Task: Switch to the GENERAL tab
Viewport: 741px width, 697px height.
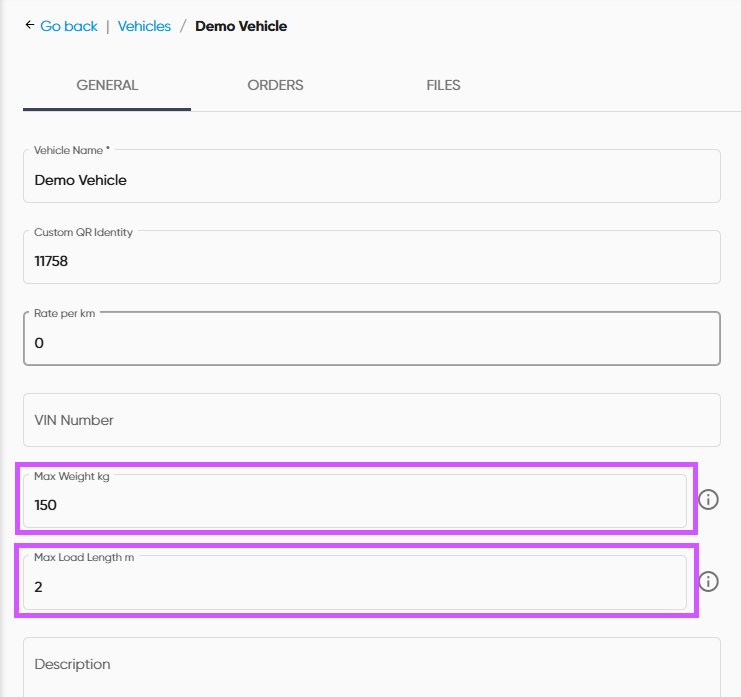Action: point(107,86)
